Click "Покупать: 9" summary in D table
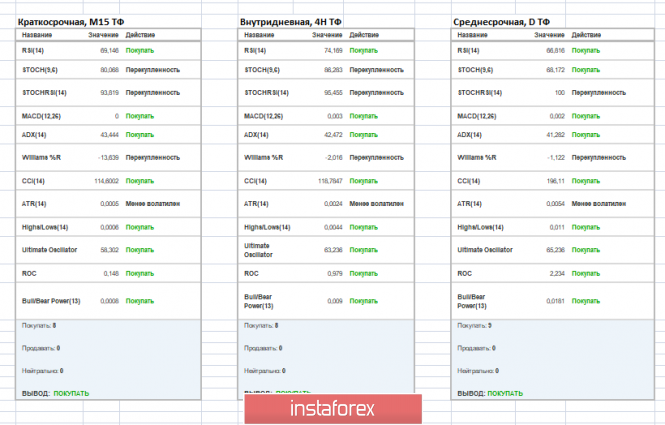Screen dimensions: 665x425 coord(475,326)
